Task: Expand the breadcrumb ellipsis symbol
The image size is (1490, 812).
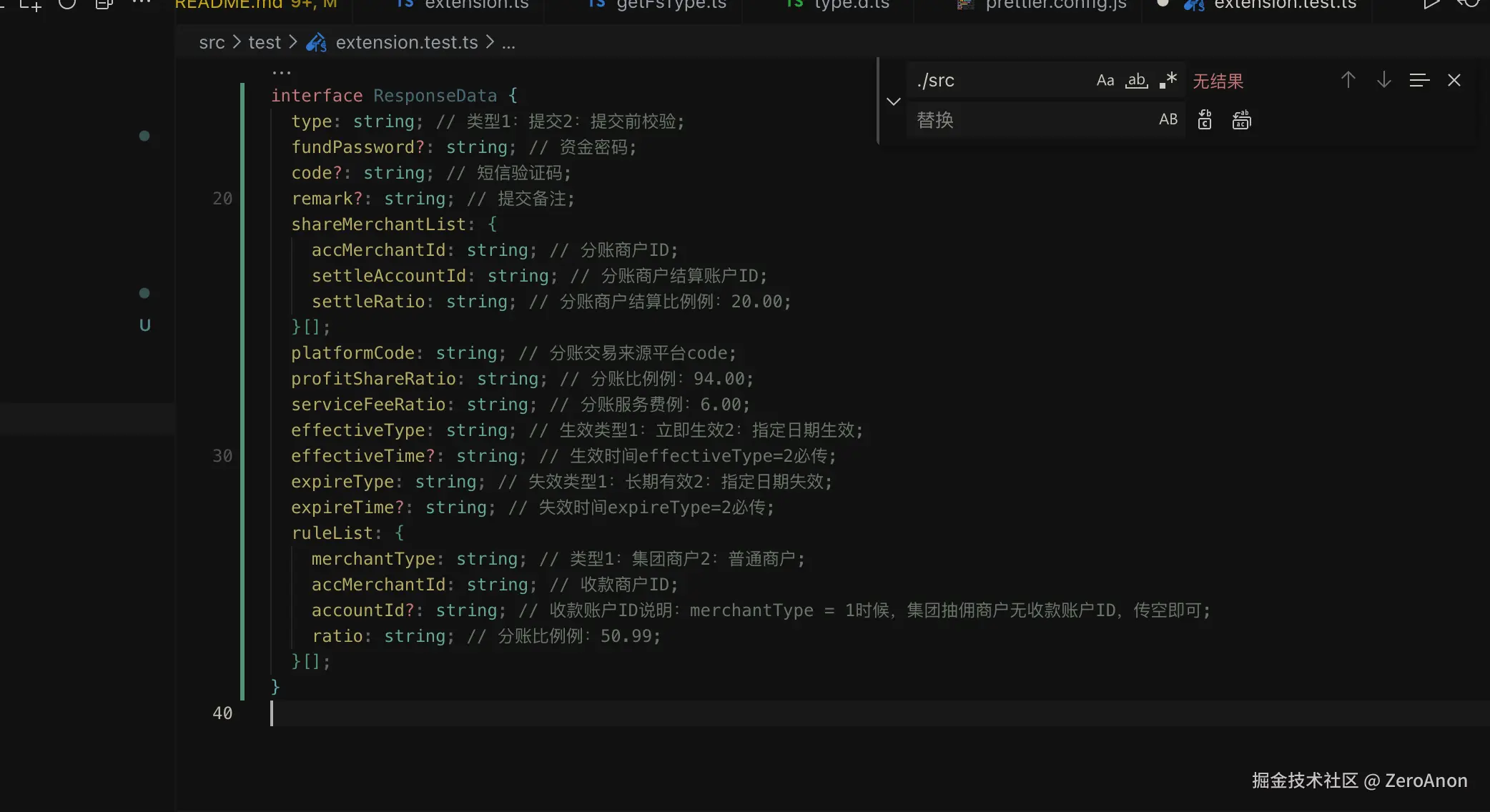Action: [508, 43]
